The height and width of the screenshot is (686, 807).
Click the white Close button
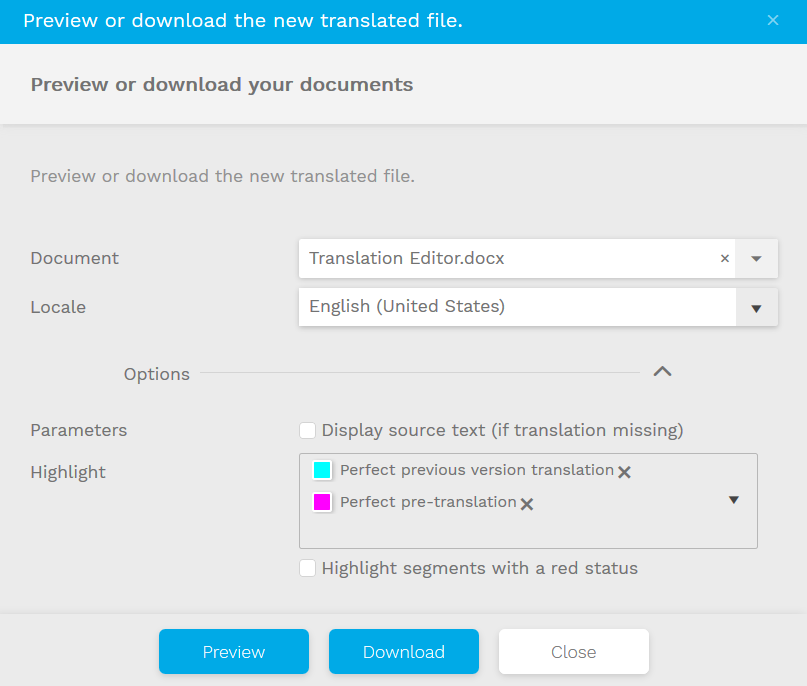[x=574, y=652]
